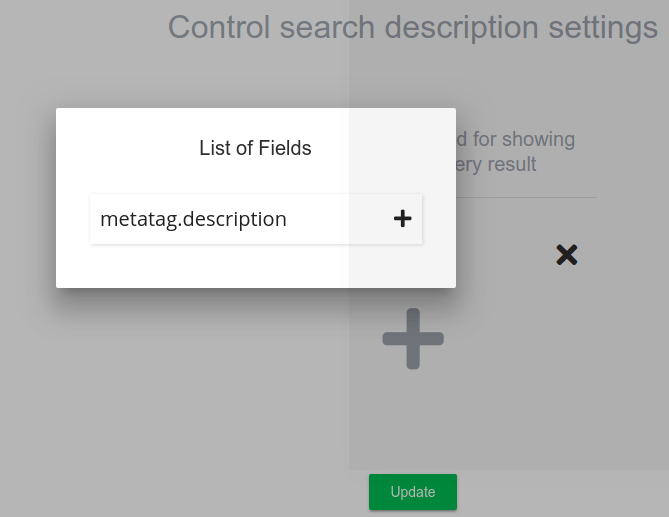Click the word 'Fields' in the dialog title
This screenshot has height=517, width=669.
(285, 148)
